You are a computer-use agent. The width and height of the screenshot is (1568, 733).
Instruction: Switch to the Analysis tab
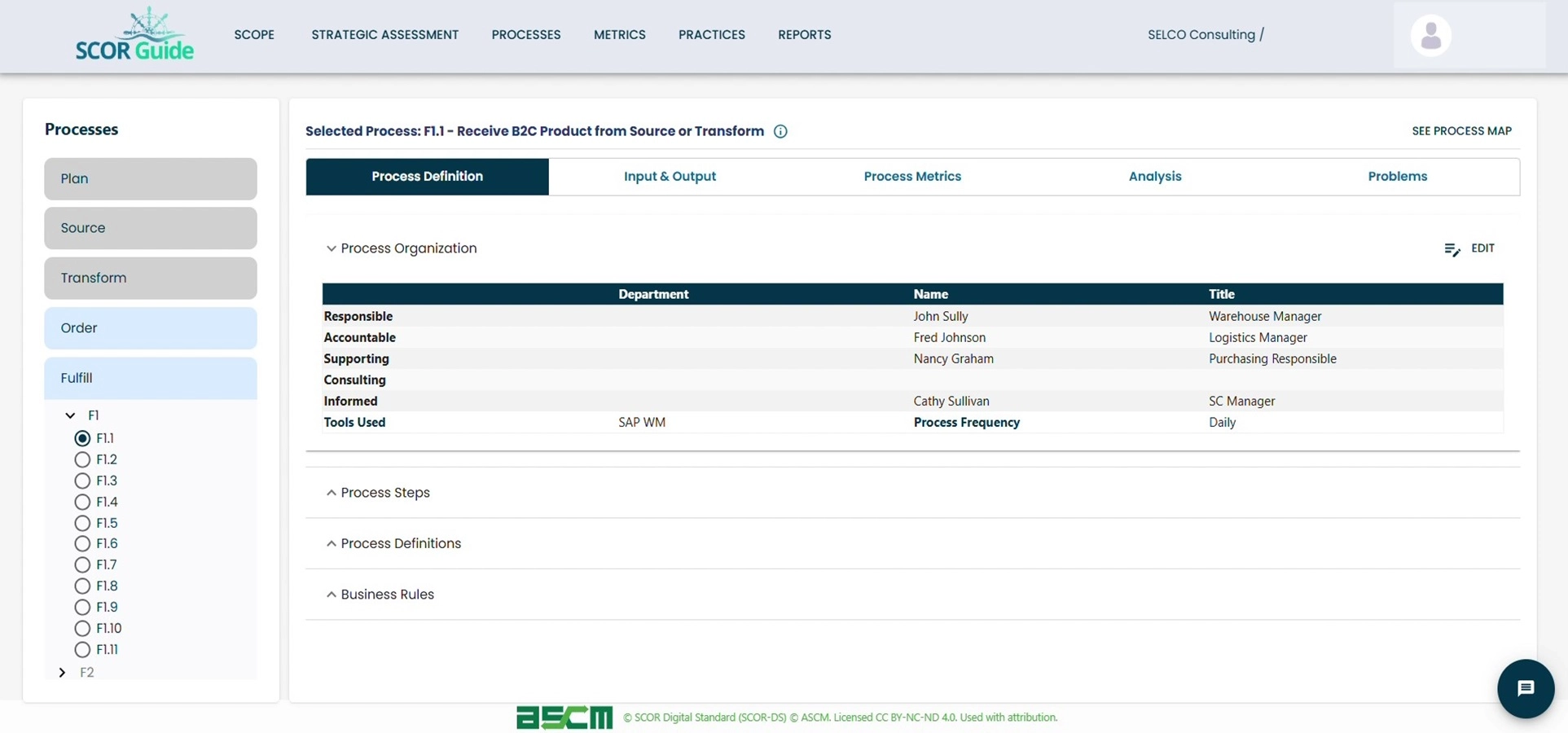tap(1155, 176)
